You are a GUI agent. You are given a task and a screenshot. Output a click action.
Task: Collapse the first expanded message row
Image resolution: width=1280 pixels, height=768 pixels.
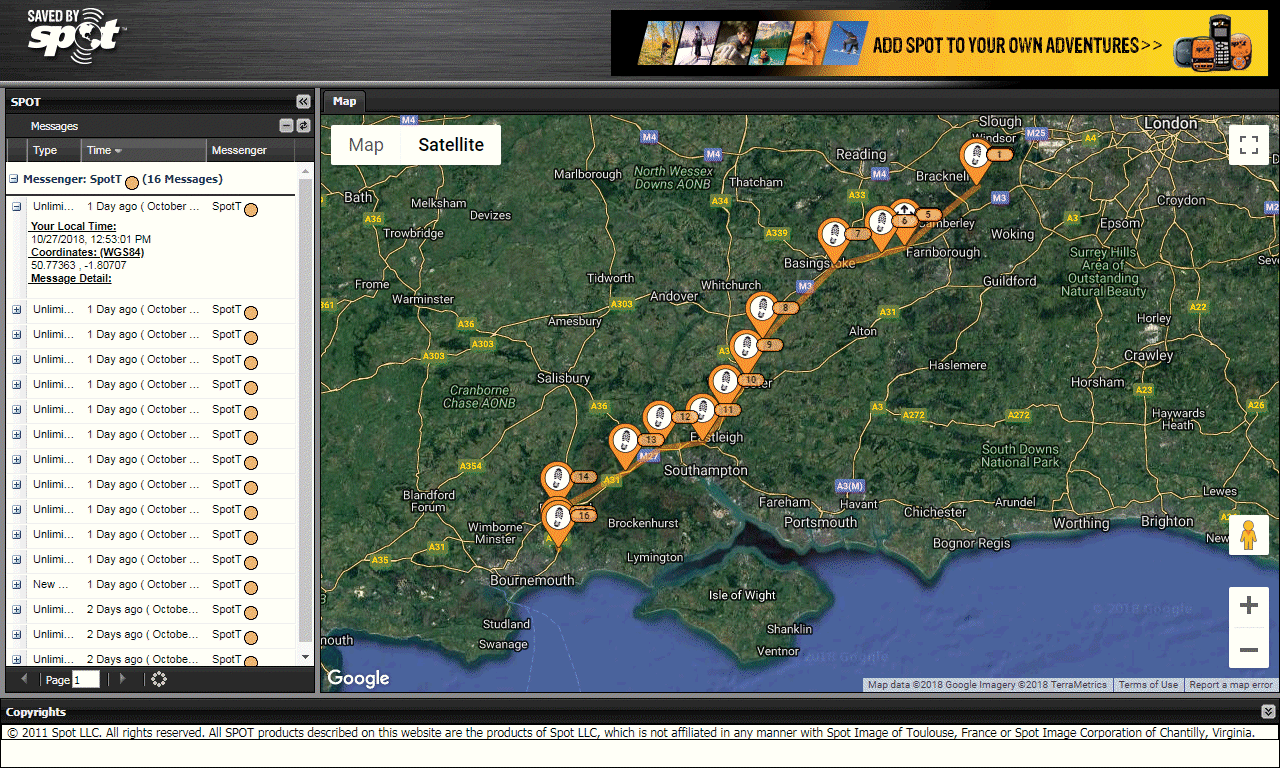[x=16, y=207]
